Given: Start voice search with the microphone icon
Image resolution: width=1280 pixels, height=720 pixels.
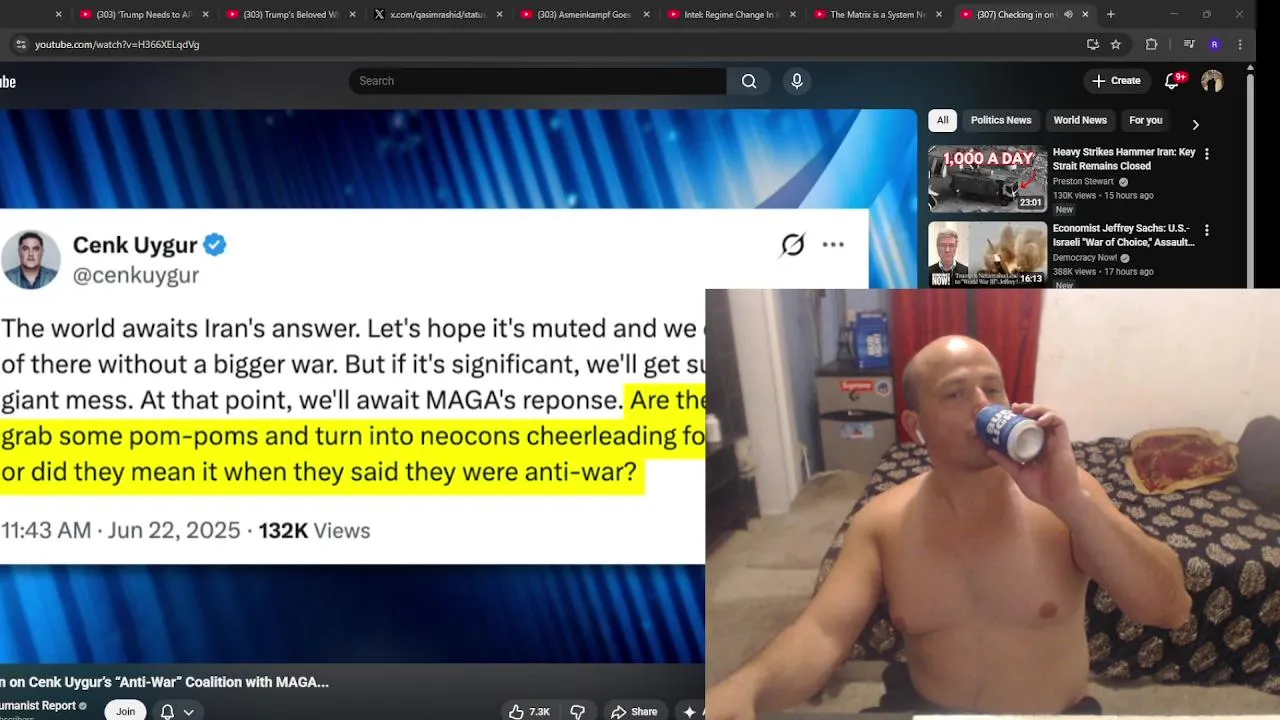Looking at the screenshot, I should click(x=797, y=81).
